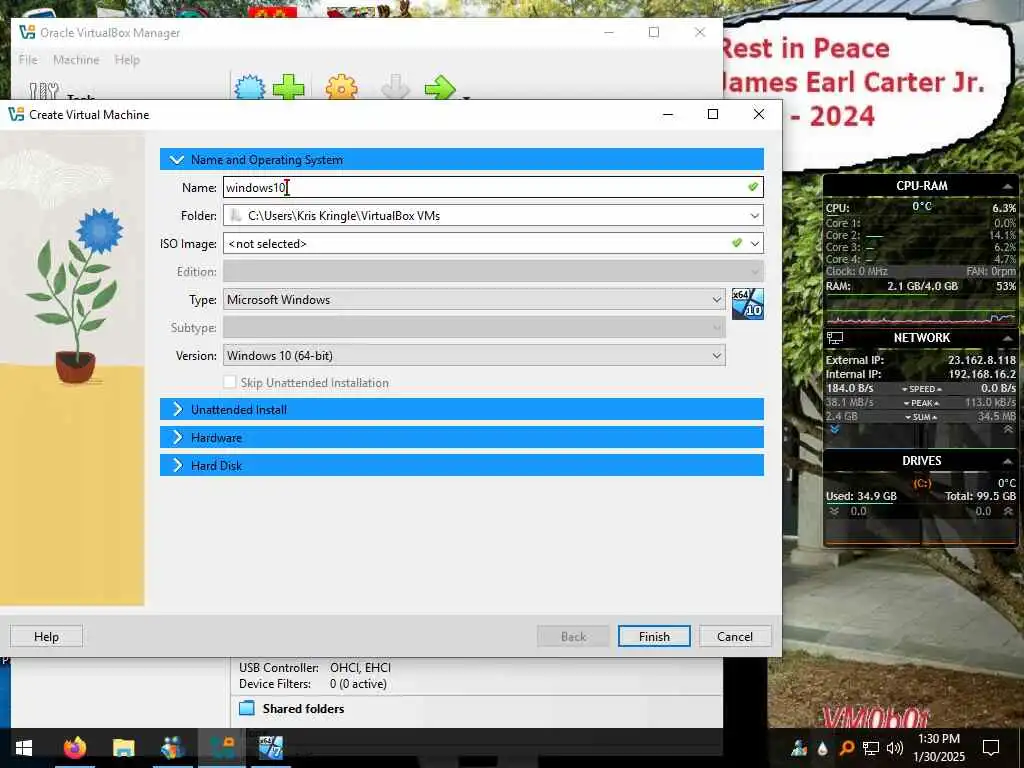Click the blue New machine starburst icon in VirtualBox Manager
1024x768 pixels.
(250, 87)
